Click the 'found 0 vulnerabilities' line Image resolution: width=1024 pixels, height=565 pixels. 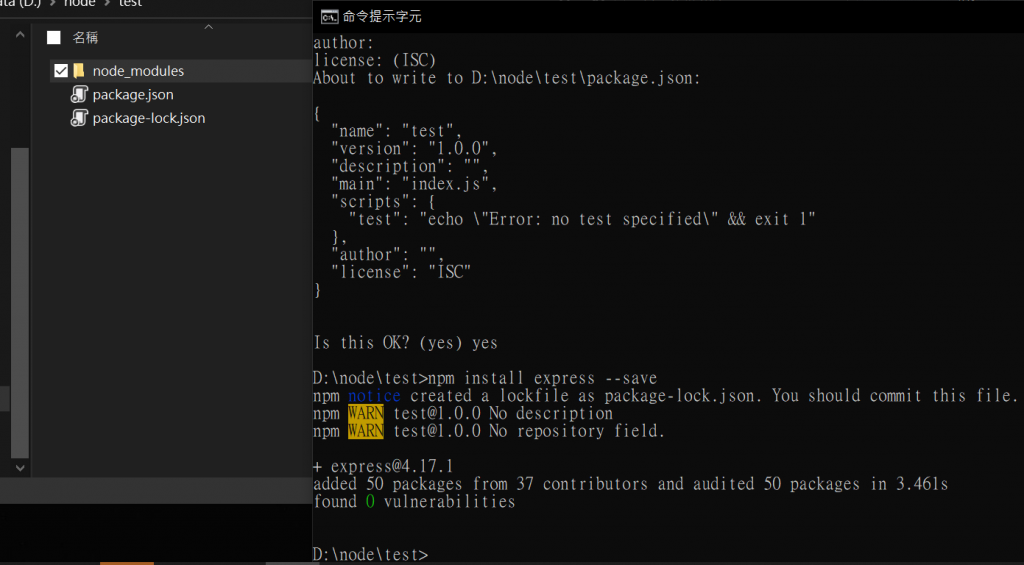pos(414,502)
